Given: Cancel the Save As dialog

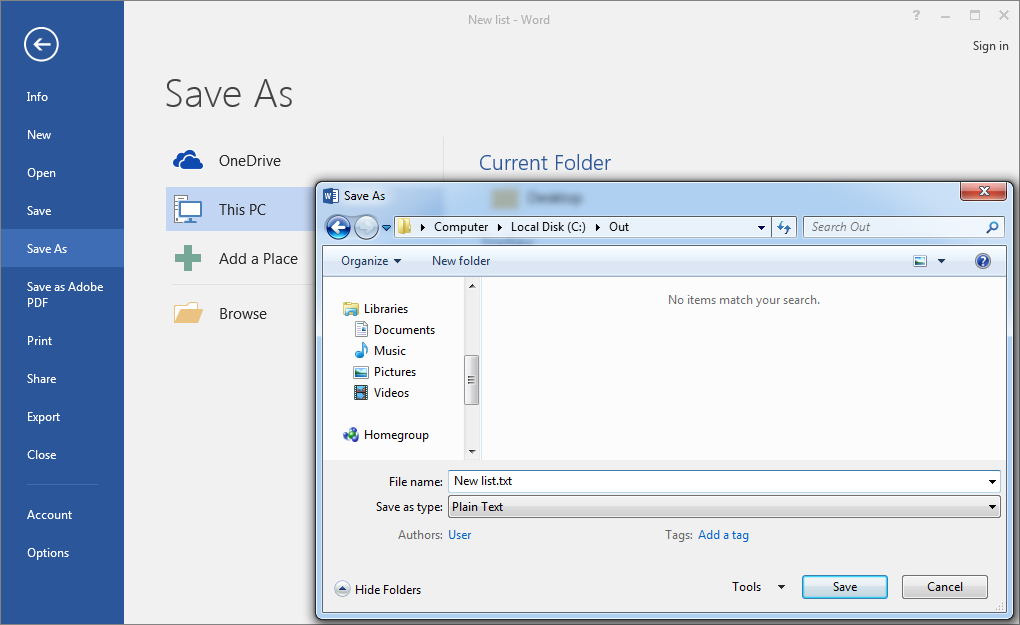Looking at the screenshot, I should coord(945,587).
